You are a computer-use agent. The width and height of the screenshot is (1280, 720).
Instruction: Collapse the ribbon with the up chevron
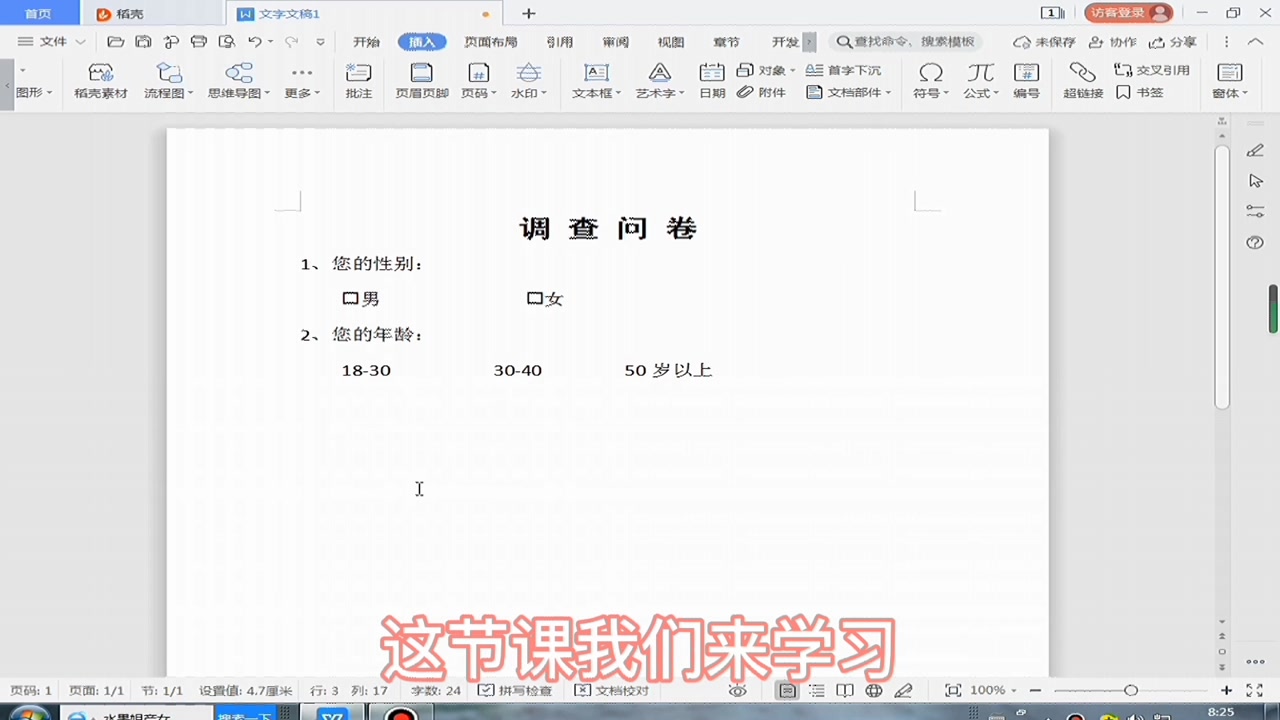[1254, 42]
